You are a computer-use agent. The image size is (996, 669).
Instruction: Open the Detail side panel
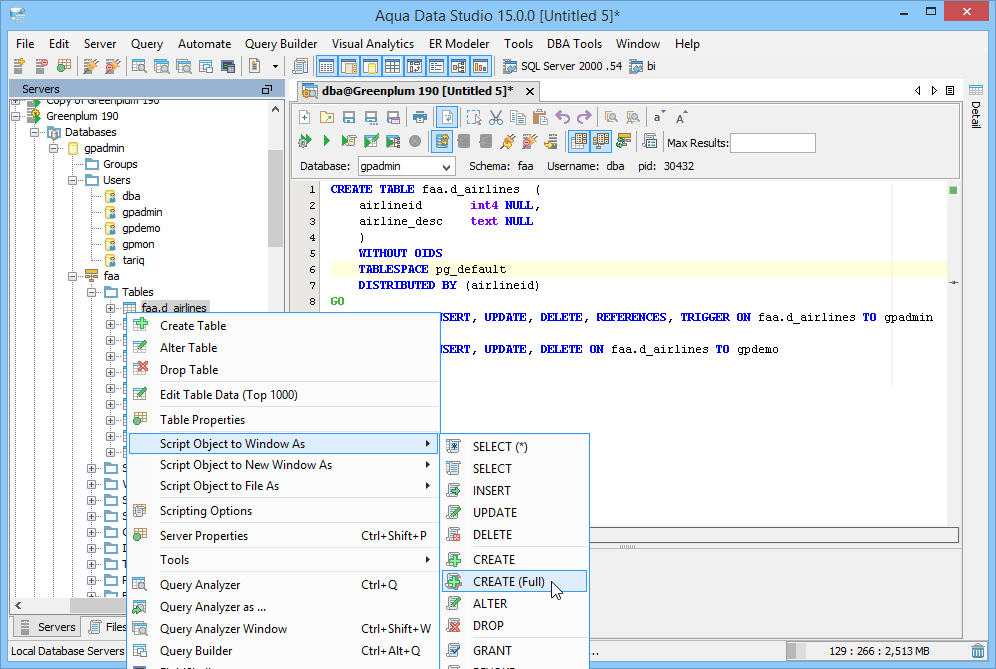coord(976,105)
